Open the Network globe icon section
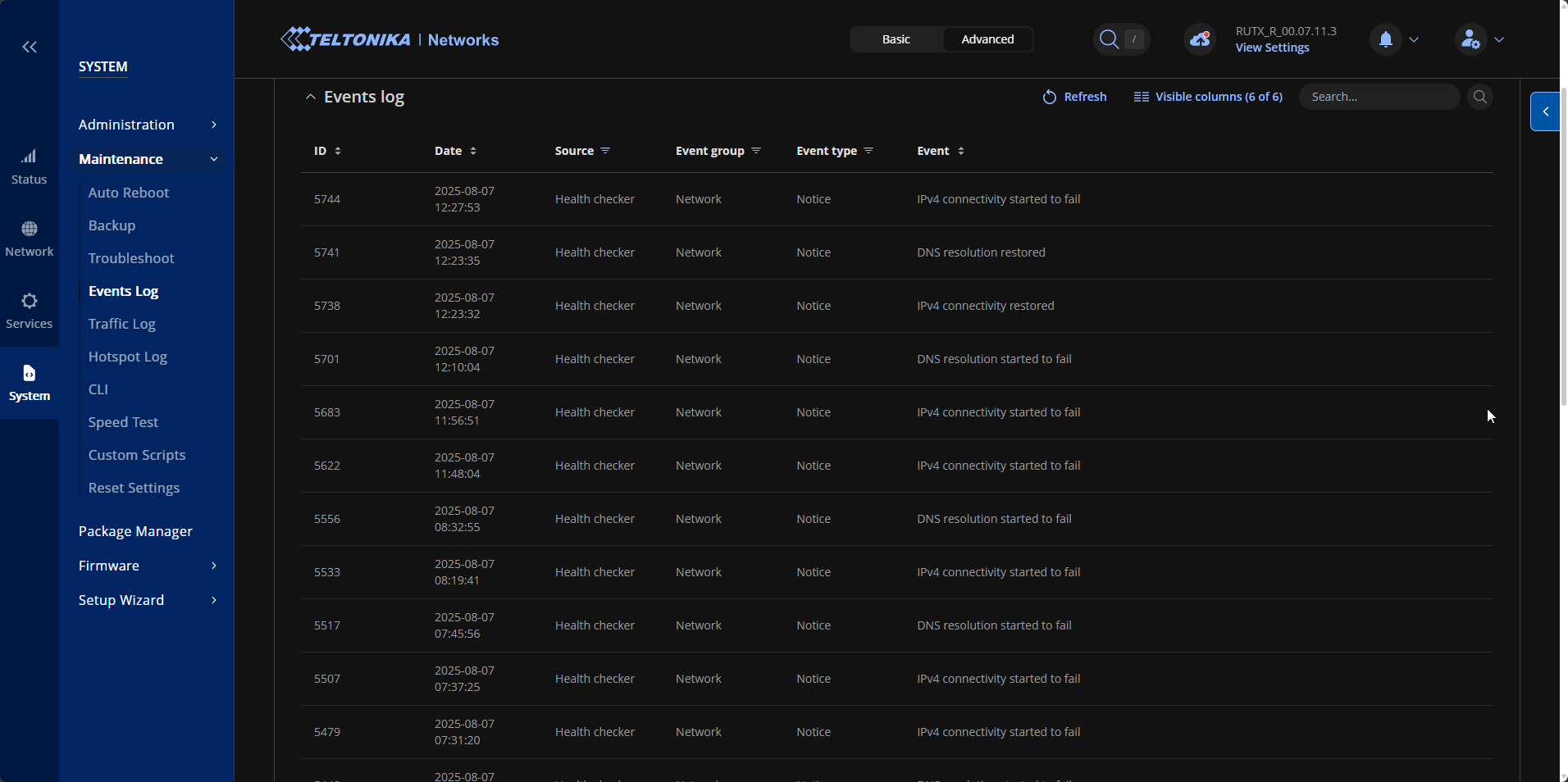This screenshot has height=782, width=1568. pos(30,239)
